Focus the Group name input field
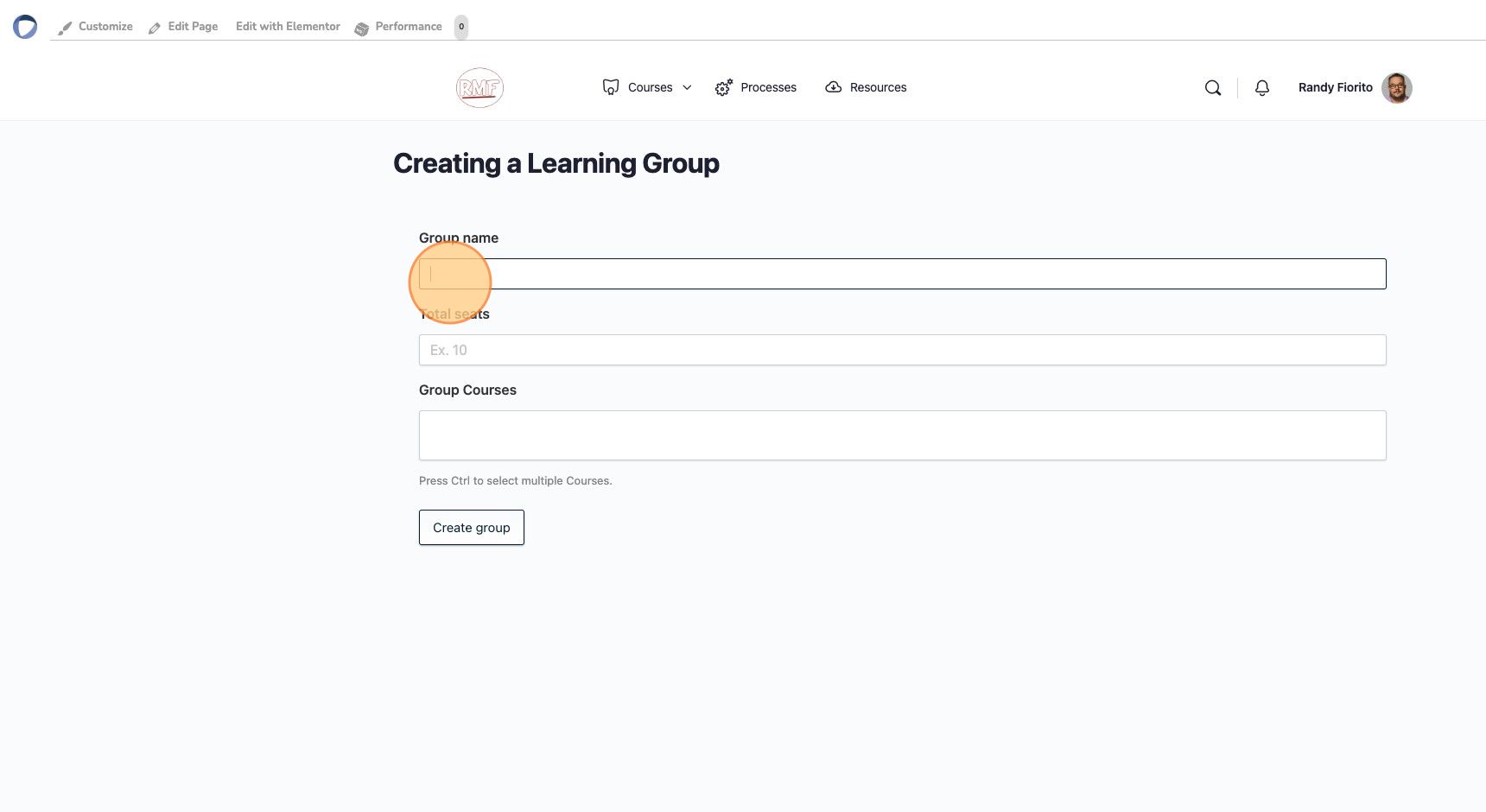The image size is (1486, 812). coord(903,274)
